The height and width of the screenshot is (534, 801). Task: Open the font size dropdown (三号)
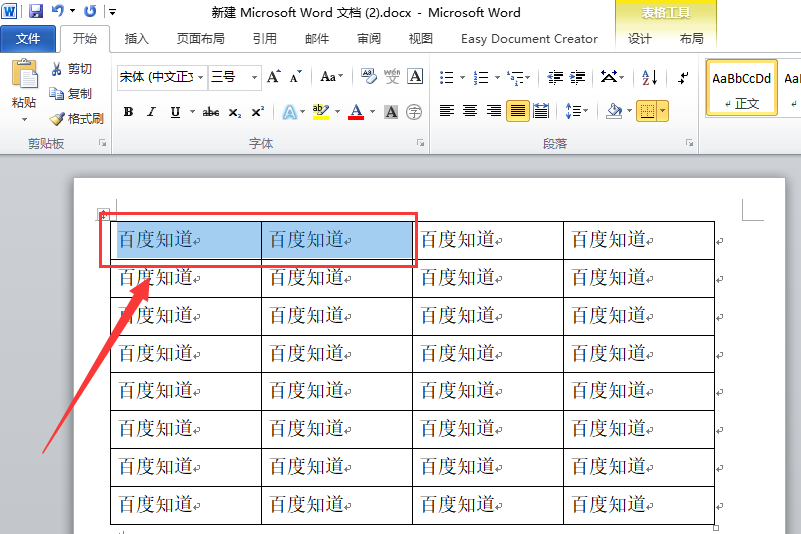(x=254, y=78)
